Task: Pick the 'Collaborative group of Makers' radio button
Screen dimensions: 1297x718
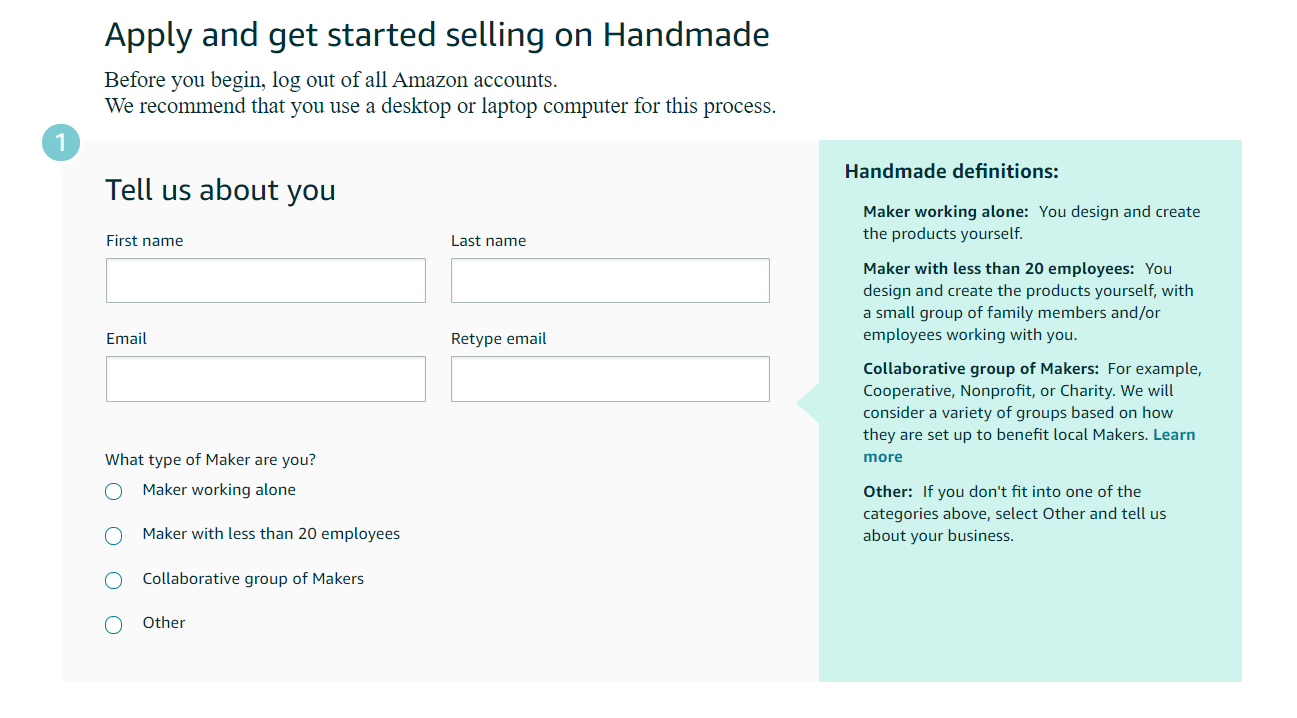Action: [x=114, y=580]
